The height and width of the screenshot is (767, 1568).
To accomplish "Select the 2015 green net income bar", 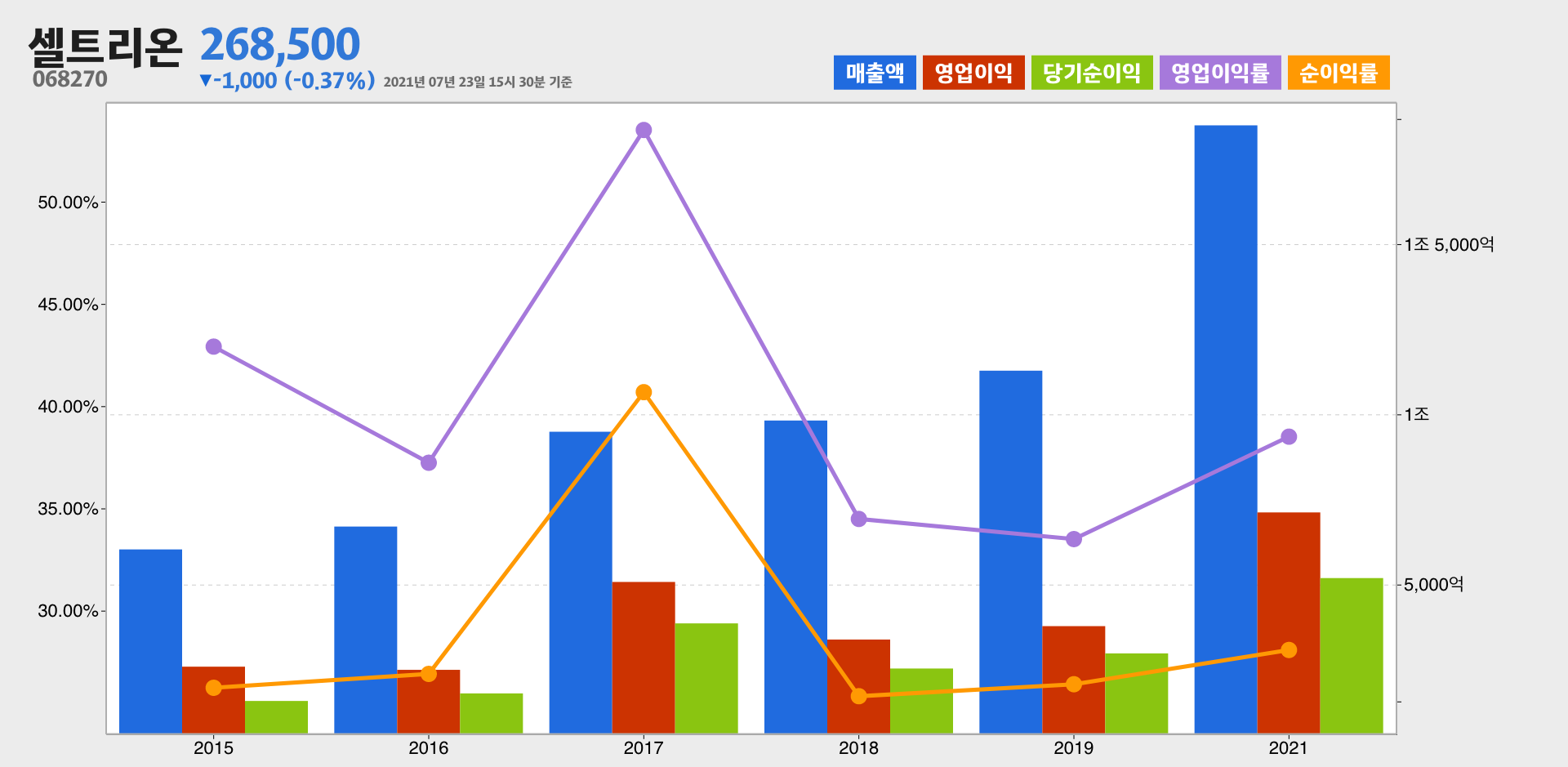I will pyautogui.click(x=277, y=717).
